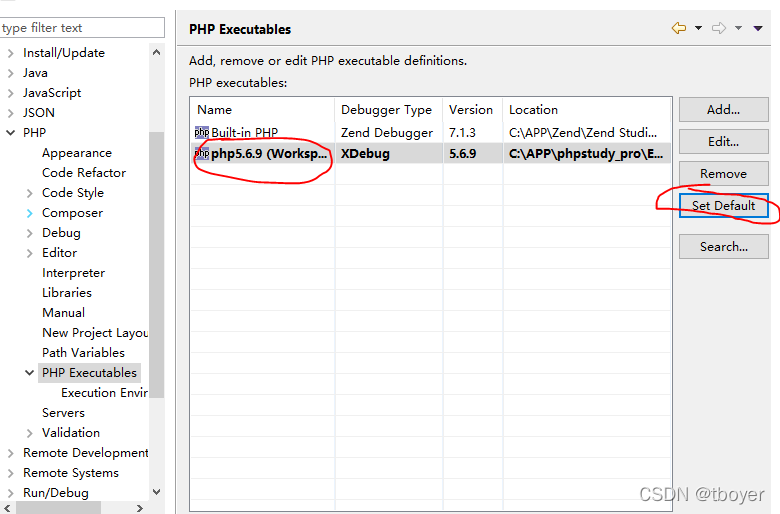Select PHP Executables tree item
Image resolution: width=780 pixels, height=514 pixels.
coord(89,373)
